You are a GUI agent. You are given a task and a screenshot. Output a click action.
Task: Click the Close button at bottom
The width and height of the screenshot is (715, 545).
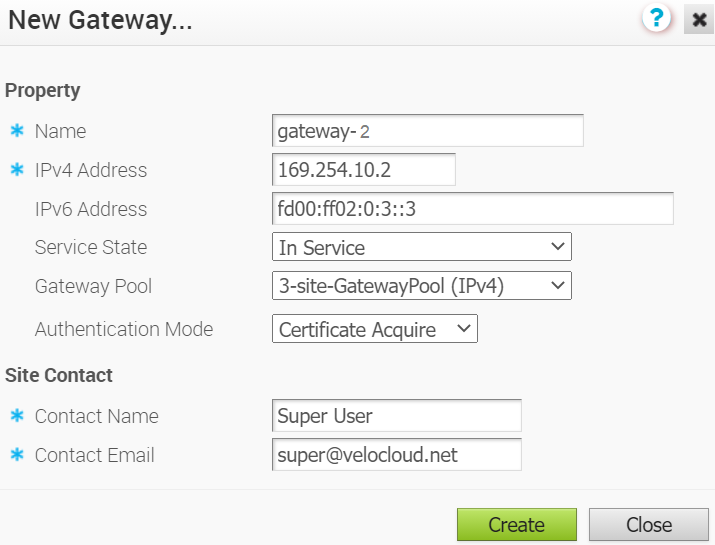click(648, 525)
